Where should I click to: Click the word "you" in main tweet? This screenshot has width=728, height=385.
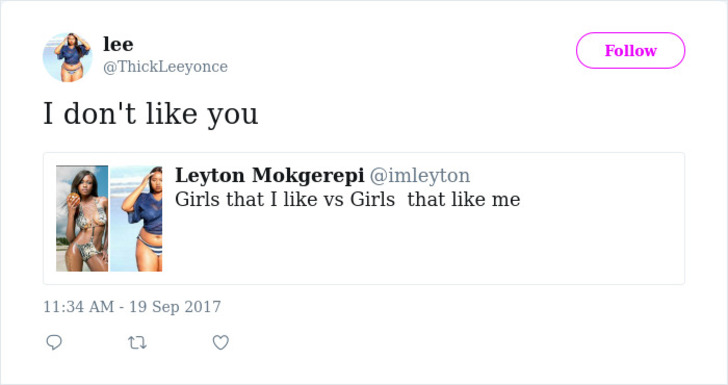pyautogui.click(x=233, y=116)
